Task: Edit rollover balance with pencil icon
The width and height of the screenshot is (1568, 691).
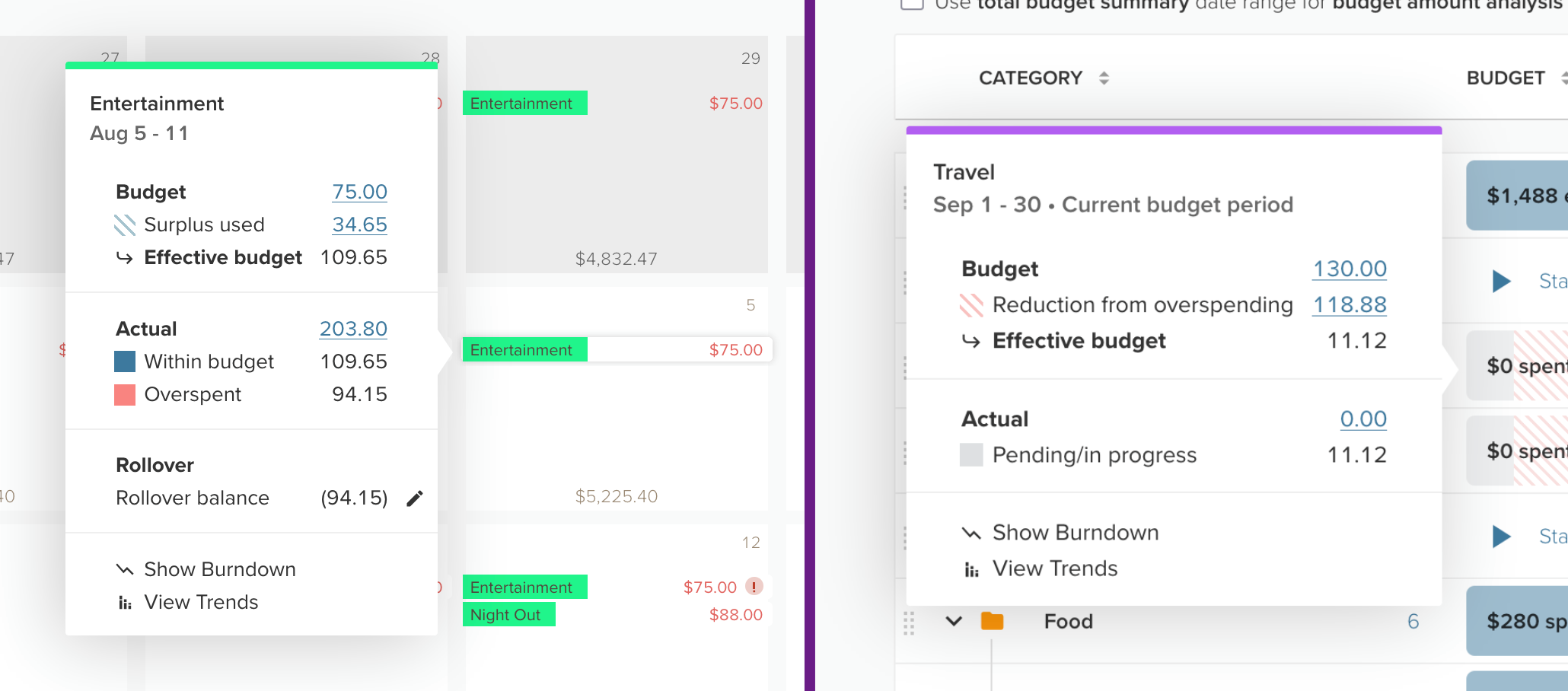Action: pos(414,498)
